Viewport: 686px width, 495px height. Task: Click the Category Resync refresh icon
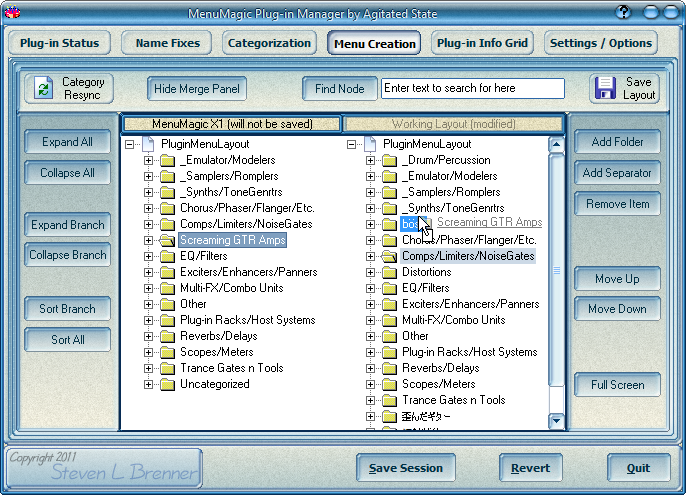coord(44,88)
